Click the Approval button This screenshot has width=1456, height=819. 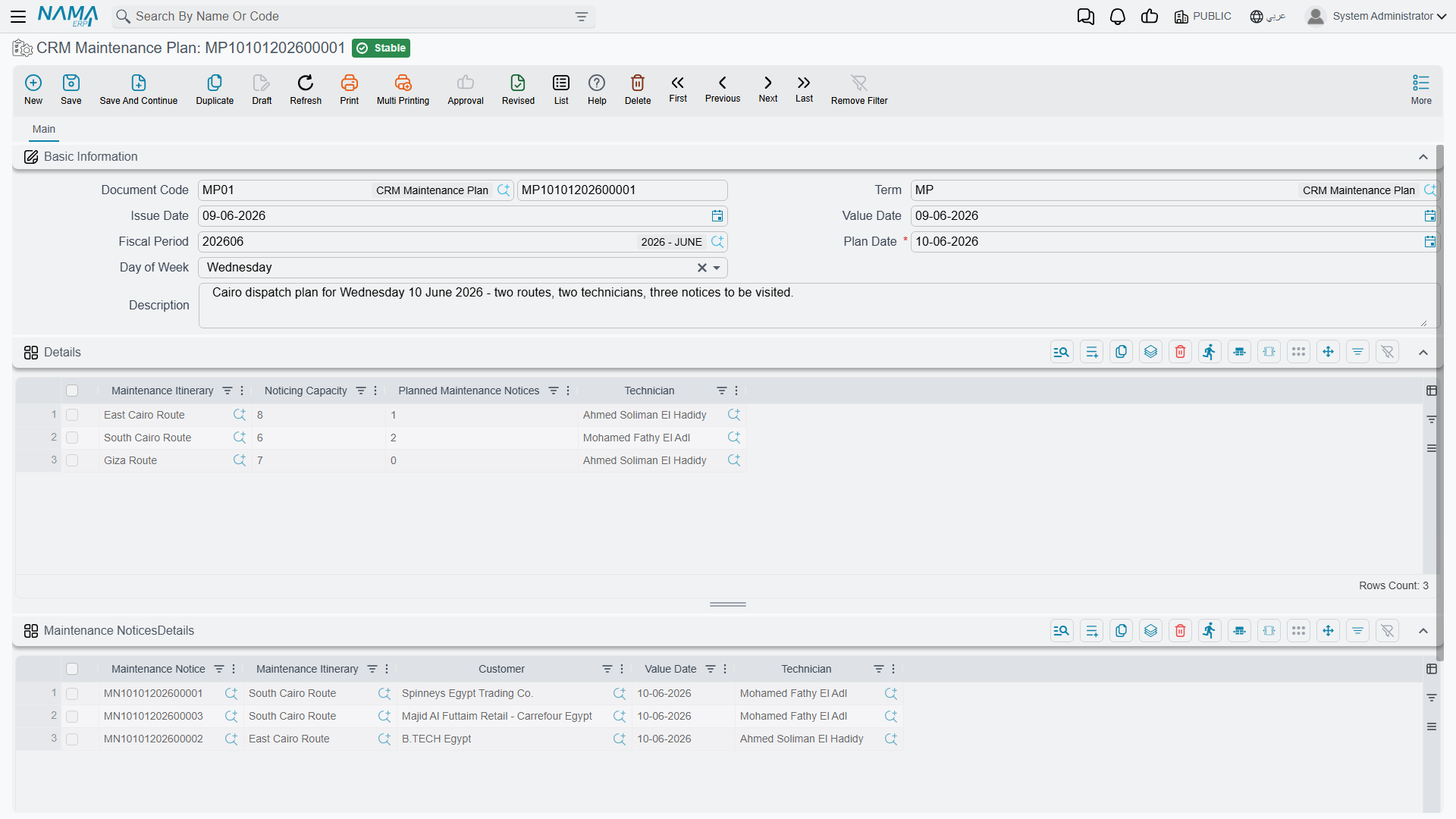coord(466,89)
